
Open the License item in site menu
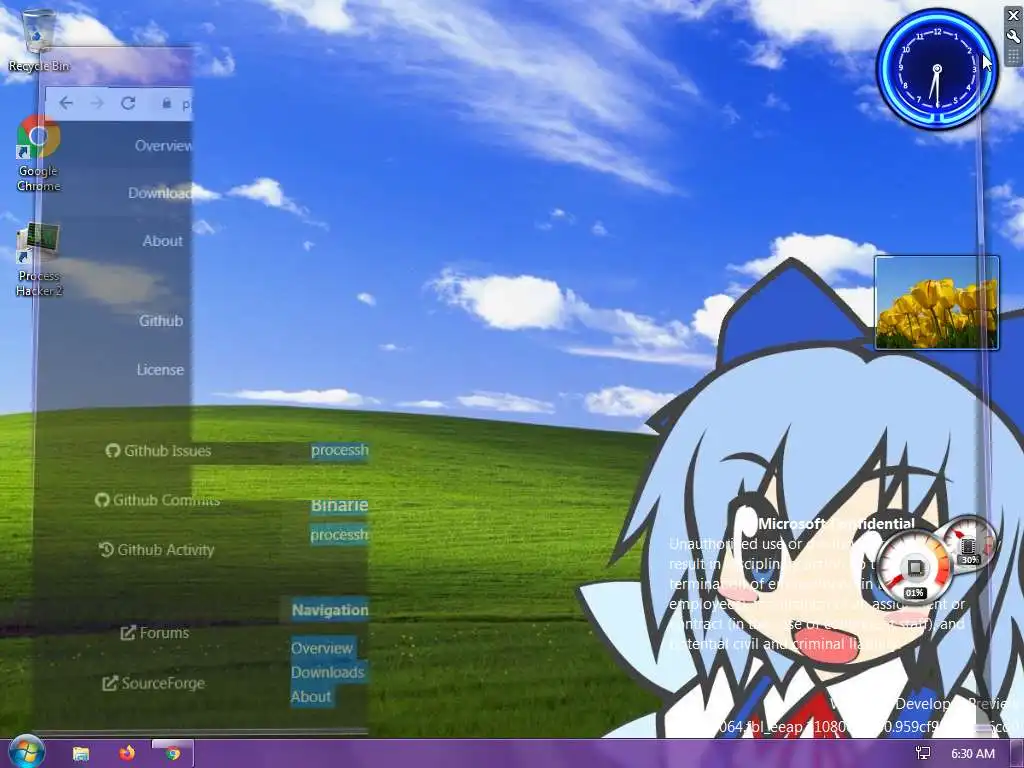160,370
